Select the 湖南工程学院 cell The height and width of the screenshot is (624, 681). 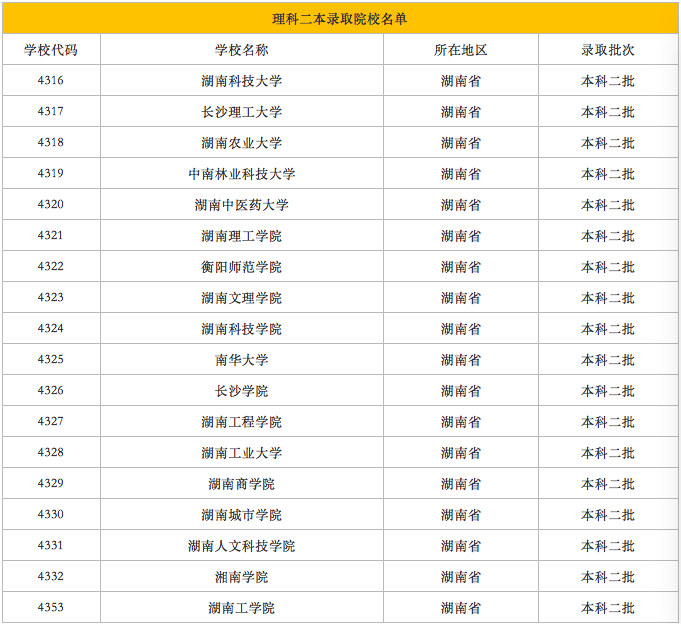click(x=241, y=422)
